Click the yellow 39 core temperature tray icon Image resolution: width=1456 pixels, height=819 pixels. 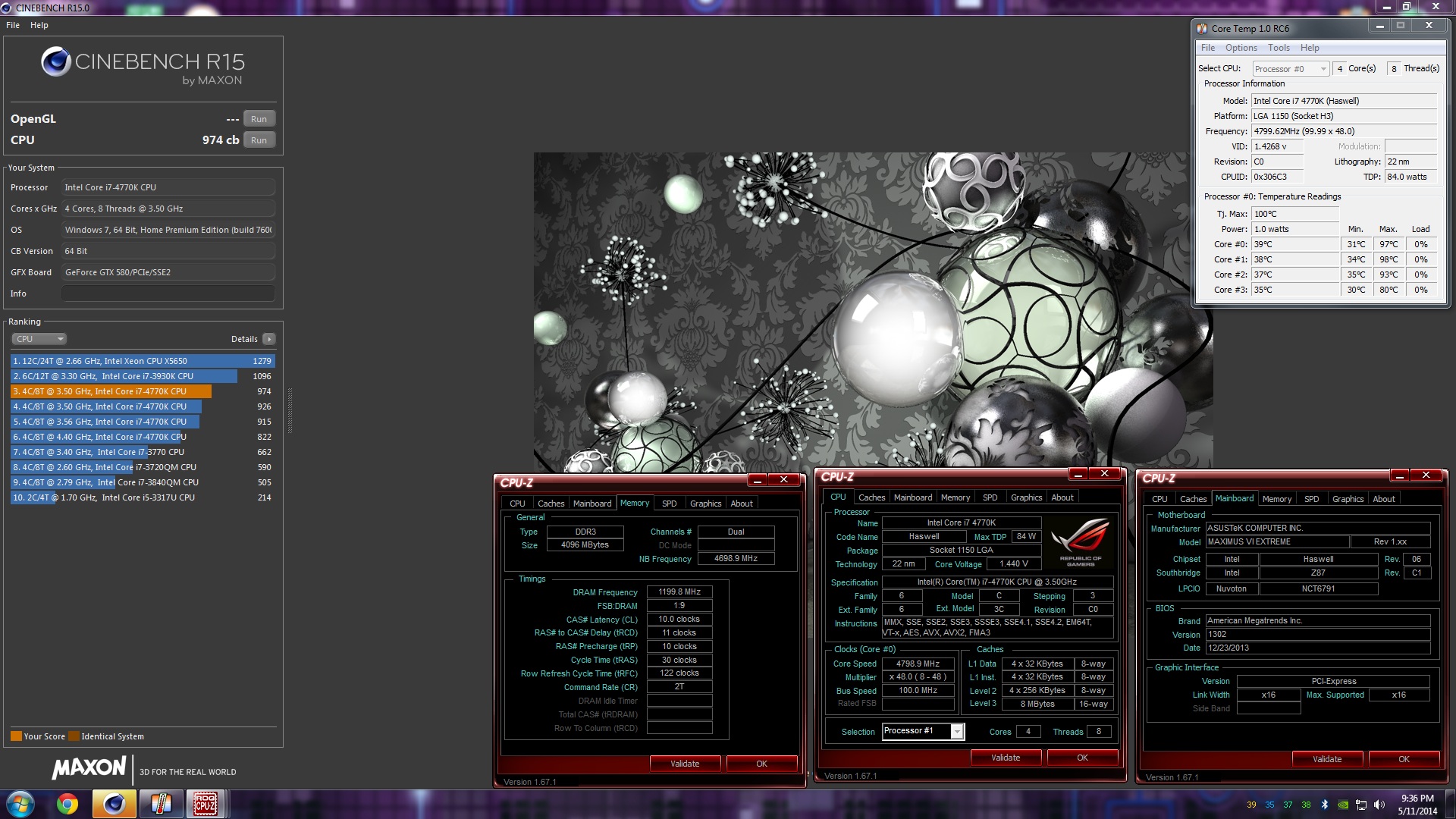pyautogui.click(x=1251, y=805)
